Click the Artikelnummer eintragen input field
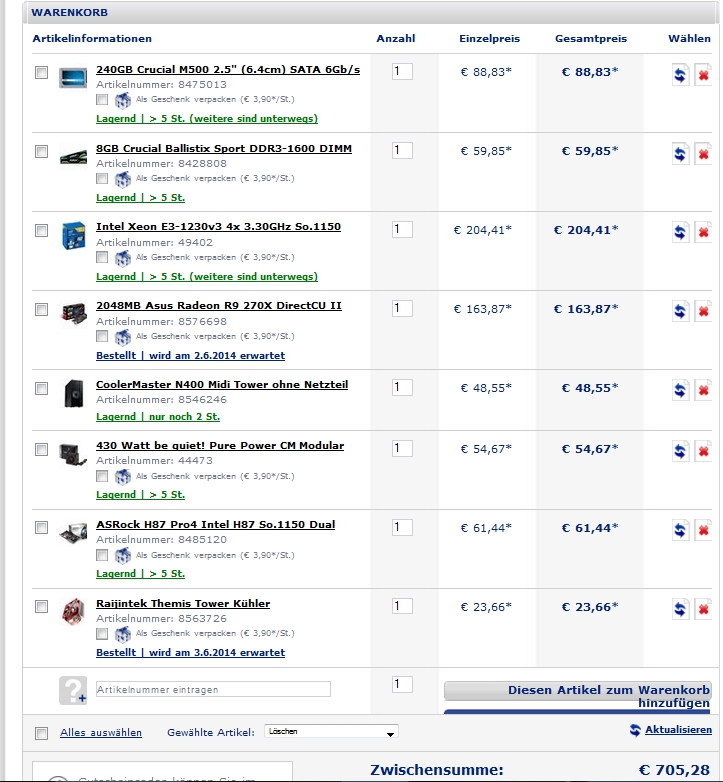 point(213,689)
